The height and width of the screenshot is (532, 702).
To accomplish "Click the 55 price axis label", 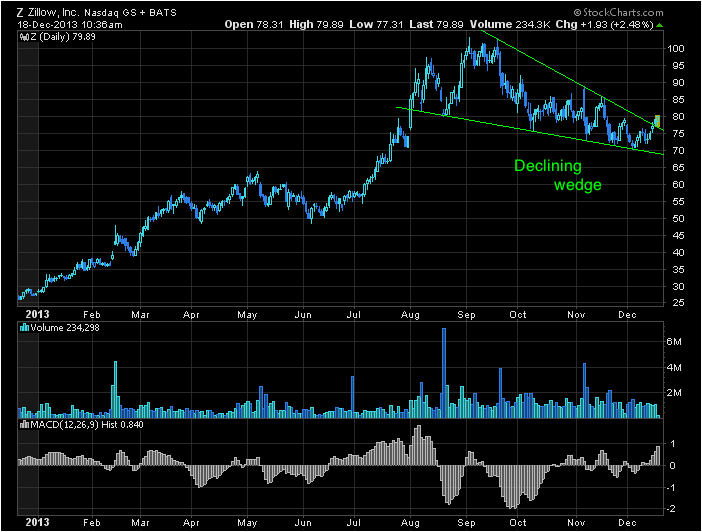I will point(678,202).
